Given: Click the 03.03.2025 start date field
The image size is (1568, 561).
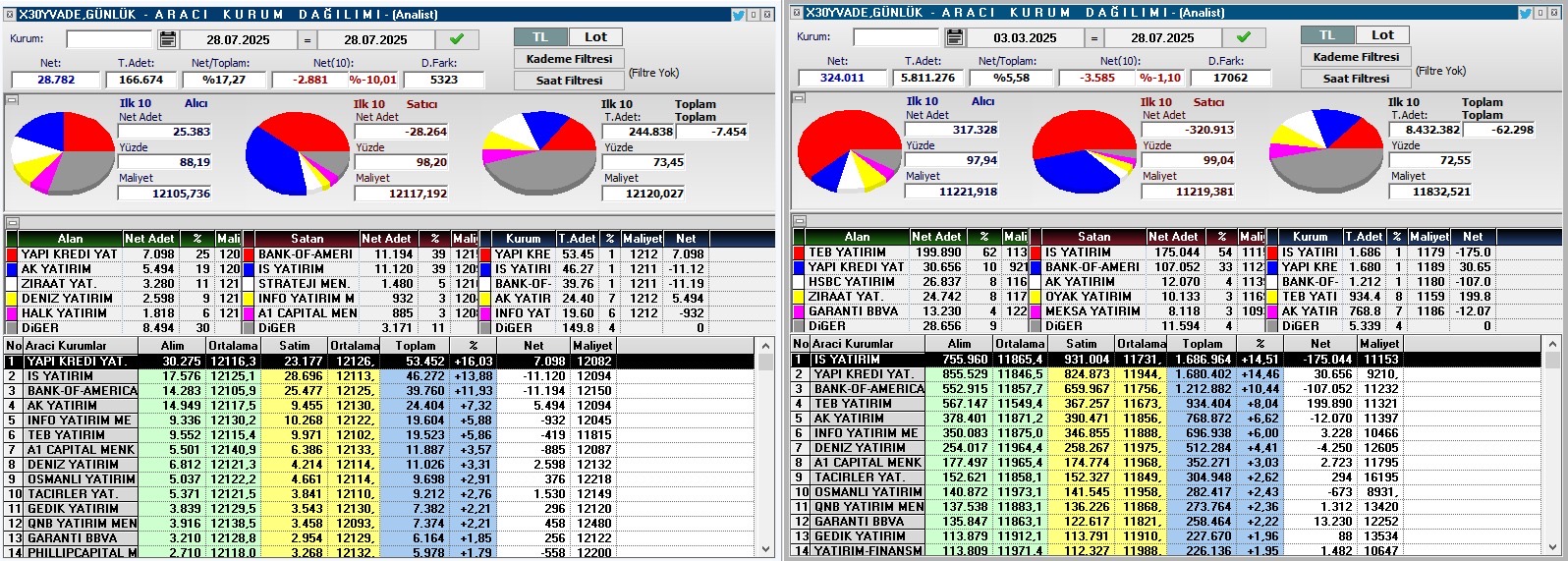Looking at the screenshot, I should pyautogui.click(x=1025, y=38).
